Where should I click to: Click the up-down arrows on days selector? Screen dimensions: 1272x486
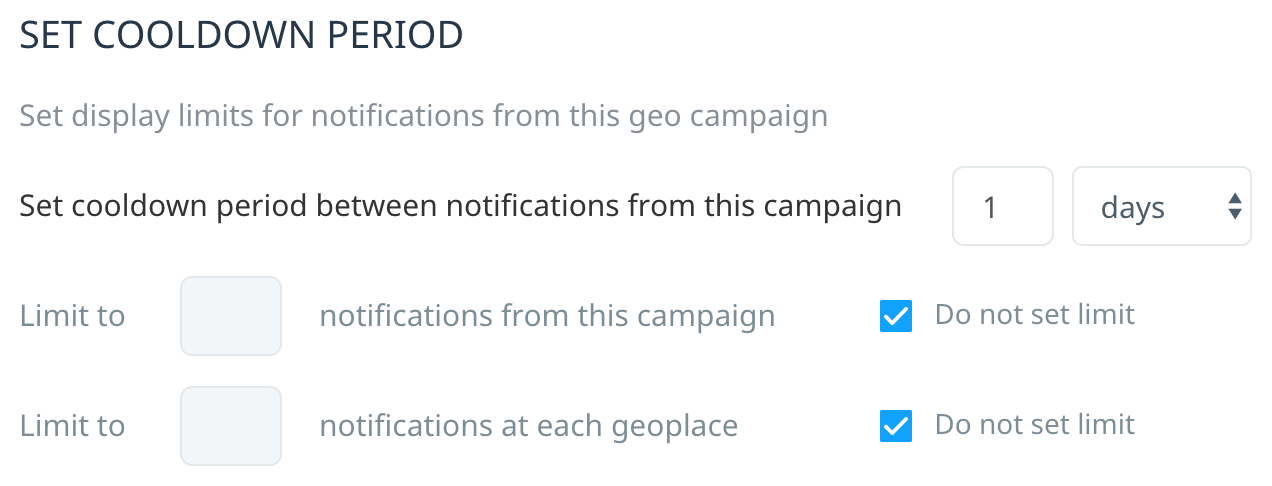[1235, 207]
